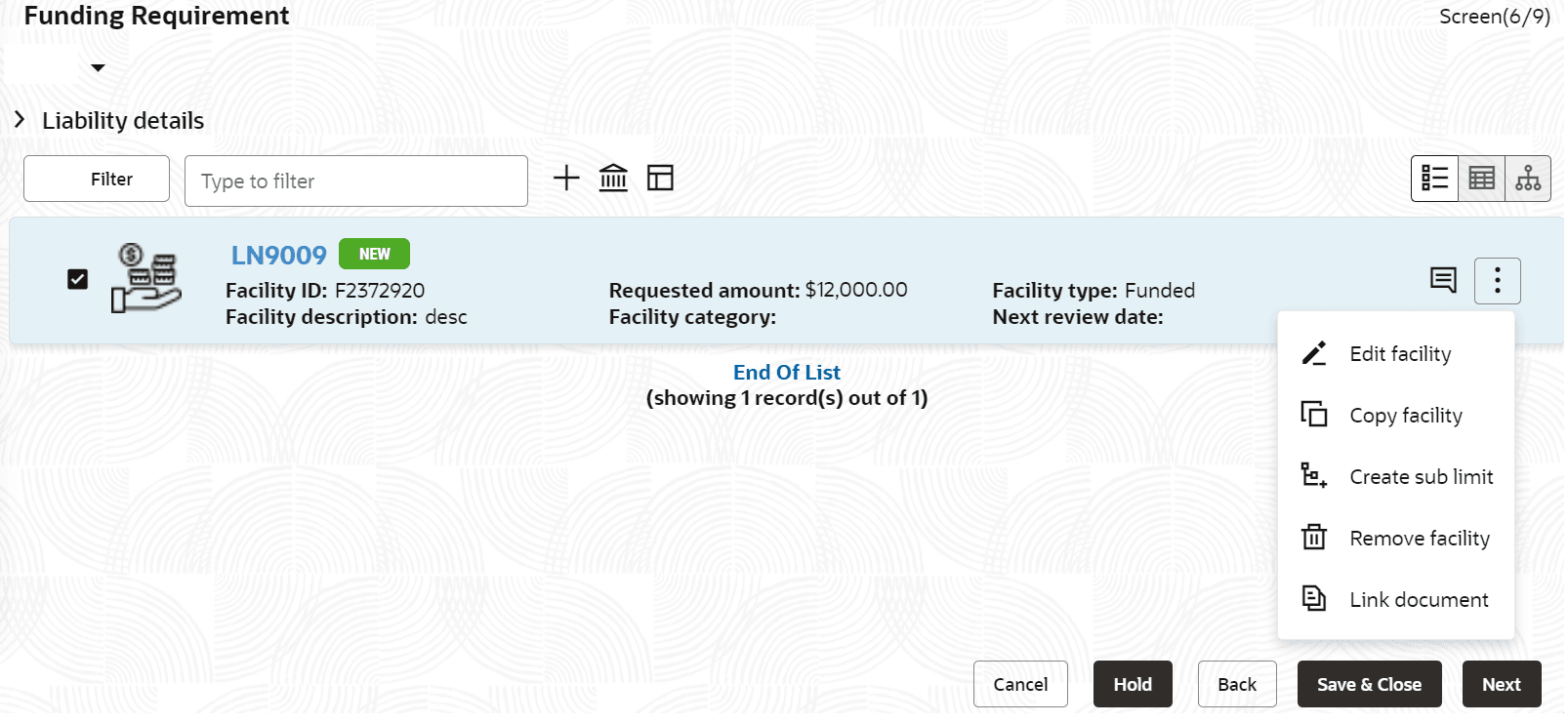Click the Next button

pyautogui.click(x=1501, y=685)
